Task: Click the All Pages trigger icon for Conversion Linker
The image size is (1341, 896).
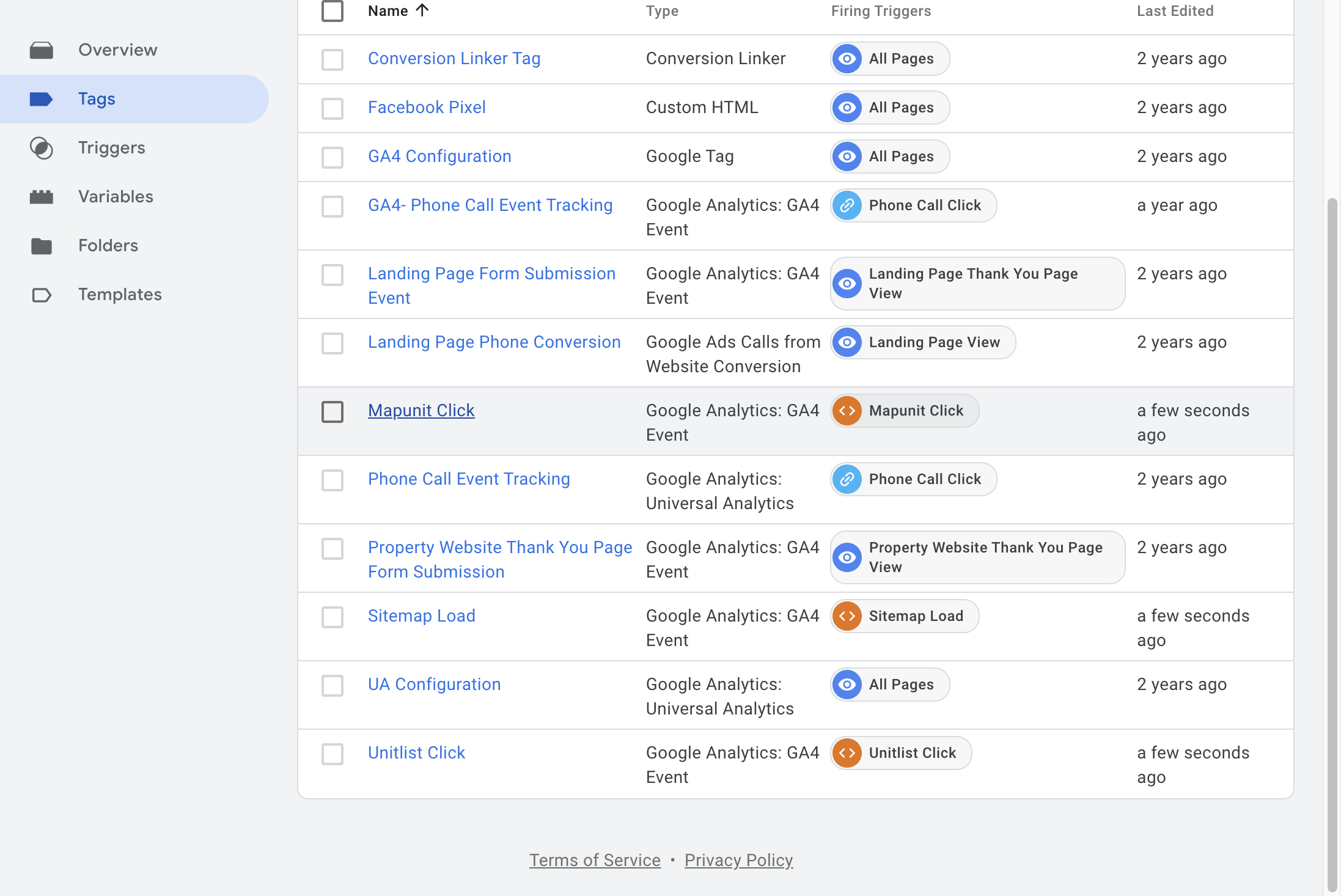Action: pyautogui.click(x=847, y=59)
